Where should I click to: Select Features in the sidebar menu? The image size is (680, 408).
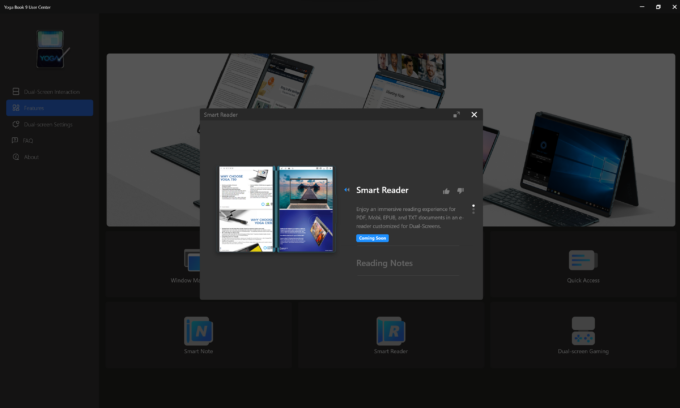(35, 108)
